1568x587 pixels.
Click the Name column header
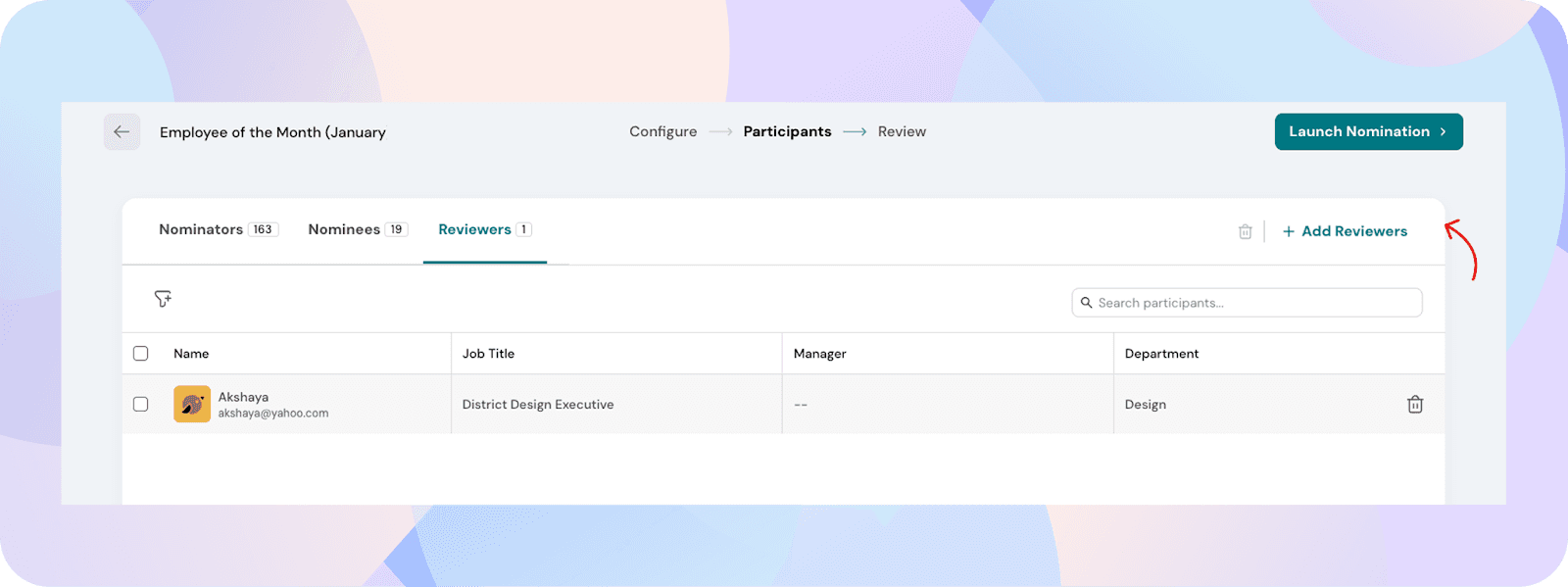(x=191, y=354)
